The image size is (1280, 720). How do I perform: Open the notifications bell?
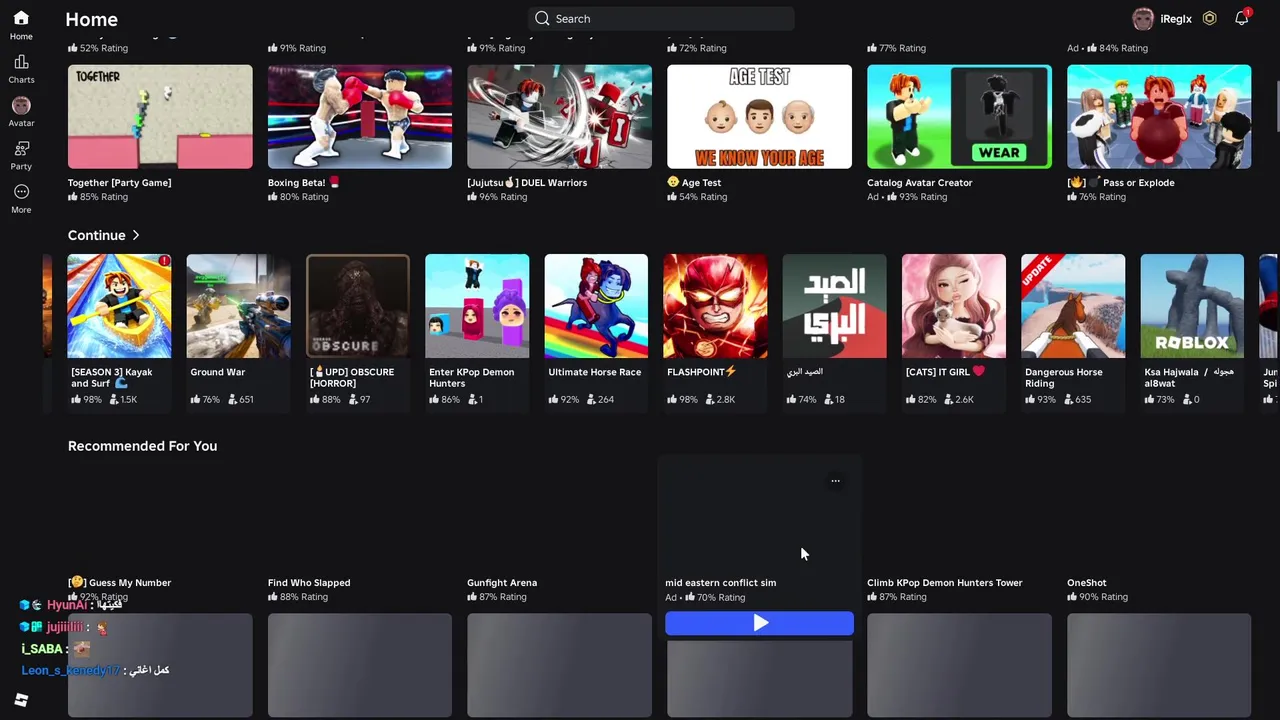tap(1242, 18)
